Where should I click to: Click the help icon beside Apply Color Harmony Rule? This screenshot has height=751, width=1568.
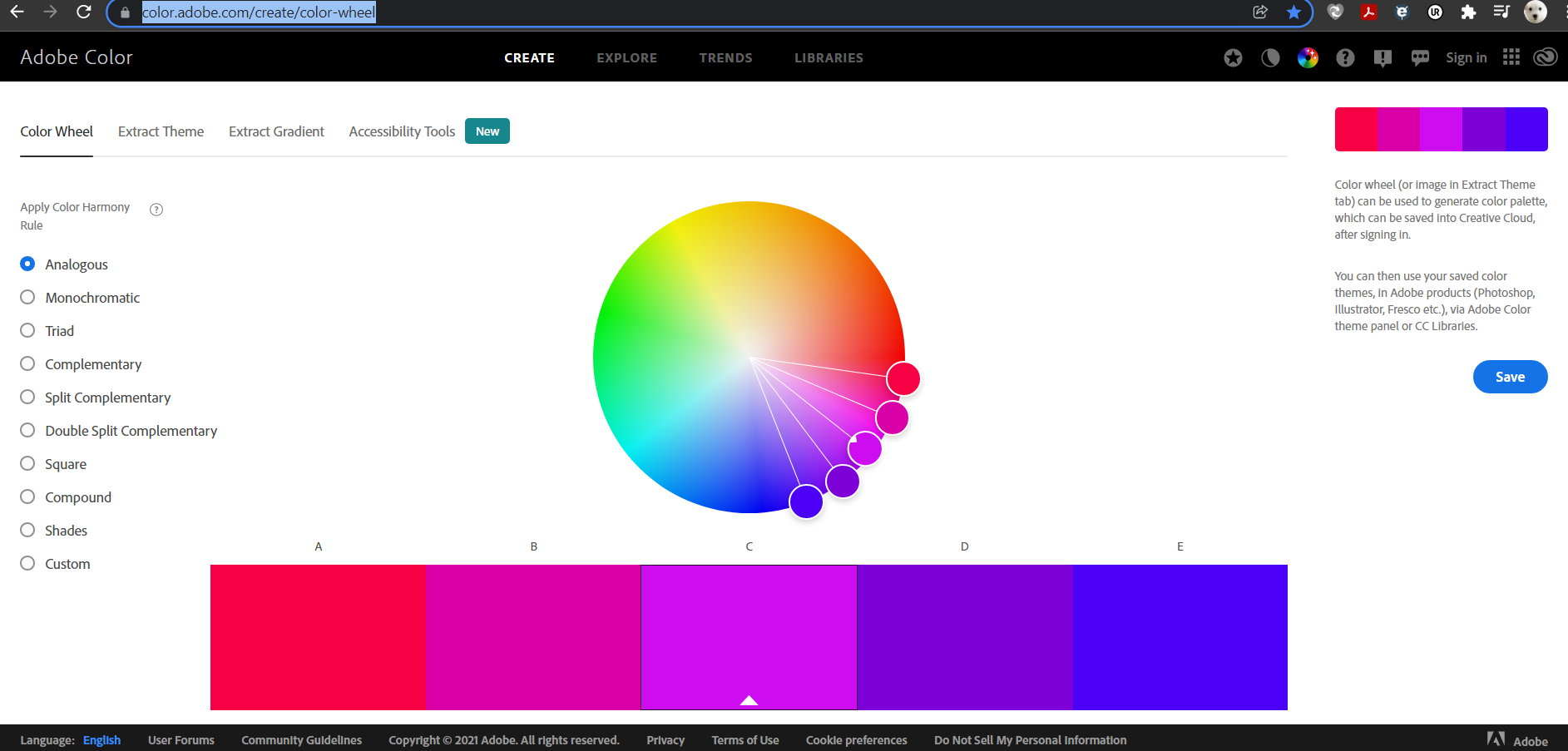pos(156,210)
